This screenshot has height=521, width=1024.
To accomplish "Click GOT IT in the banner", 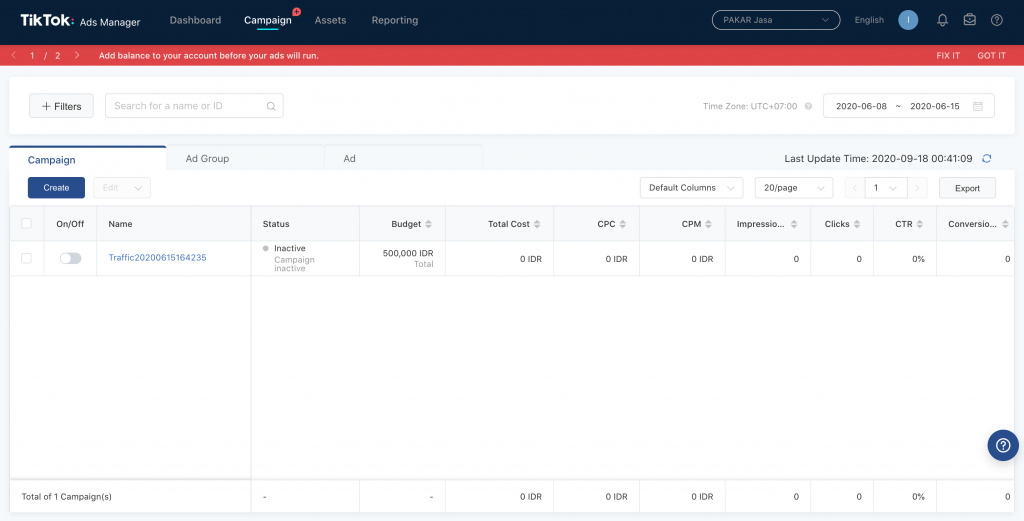I will (991, 55).
